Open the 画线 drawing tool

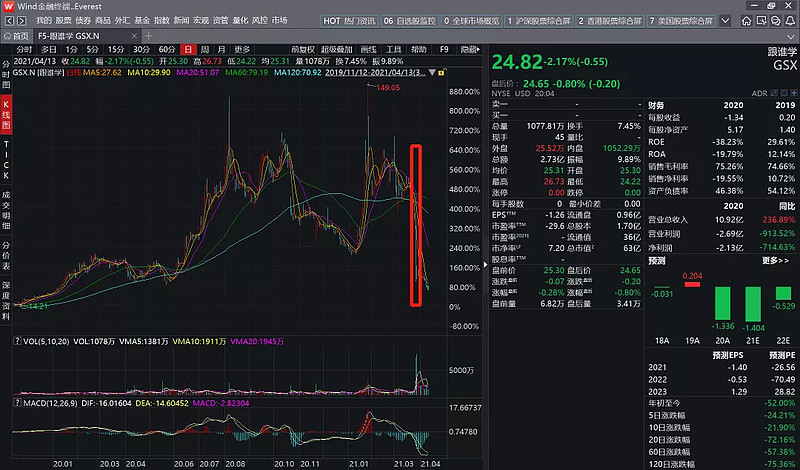[x=368, y=50]
